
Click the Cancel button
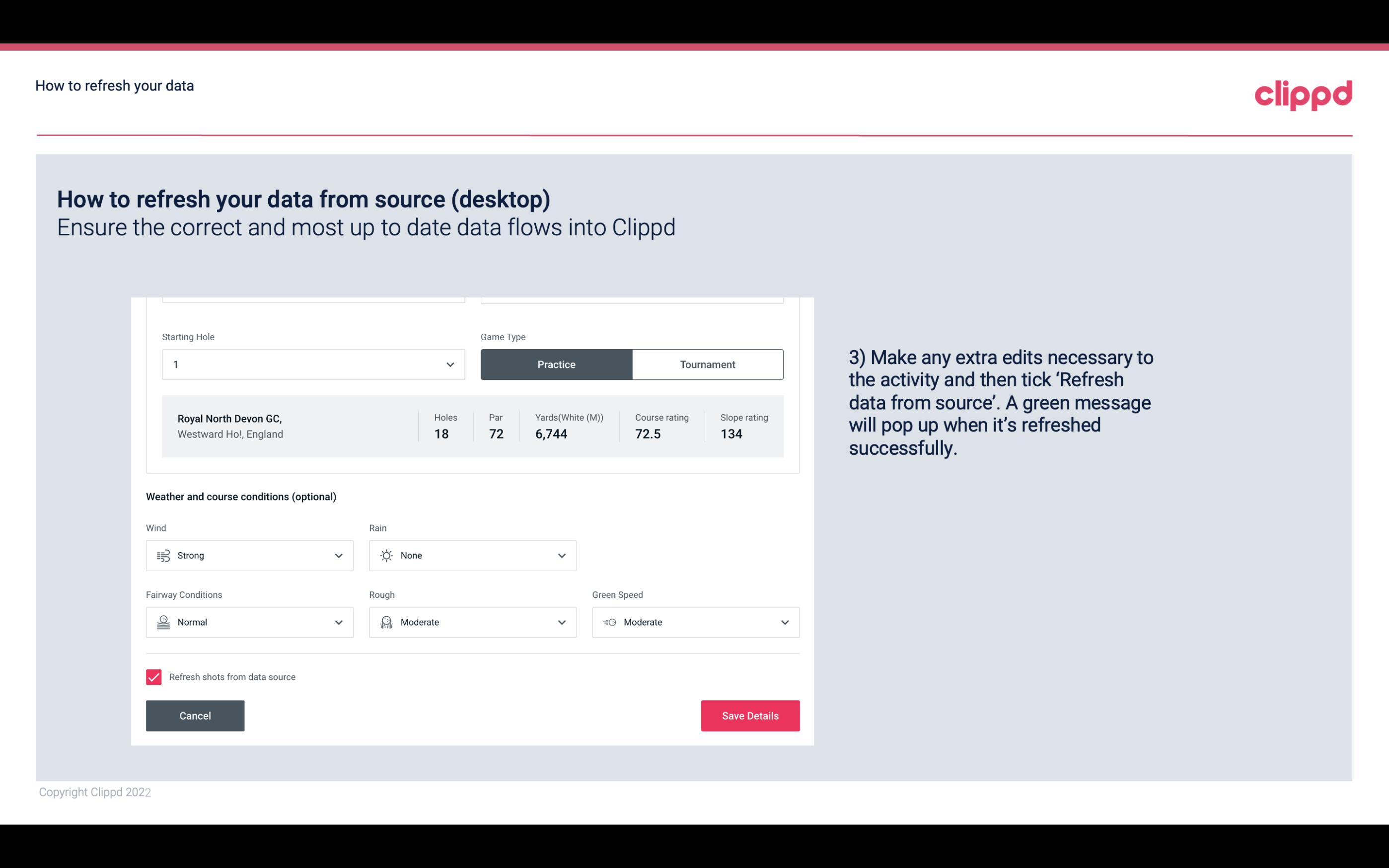pyautogui.click(x=195, y=715)
